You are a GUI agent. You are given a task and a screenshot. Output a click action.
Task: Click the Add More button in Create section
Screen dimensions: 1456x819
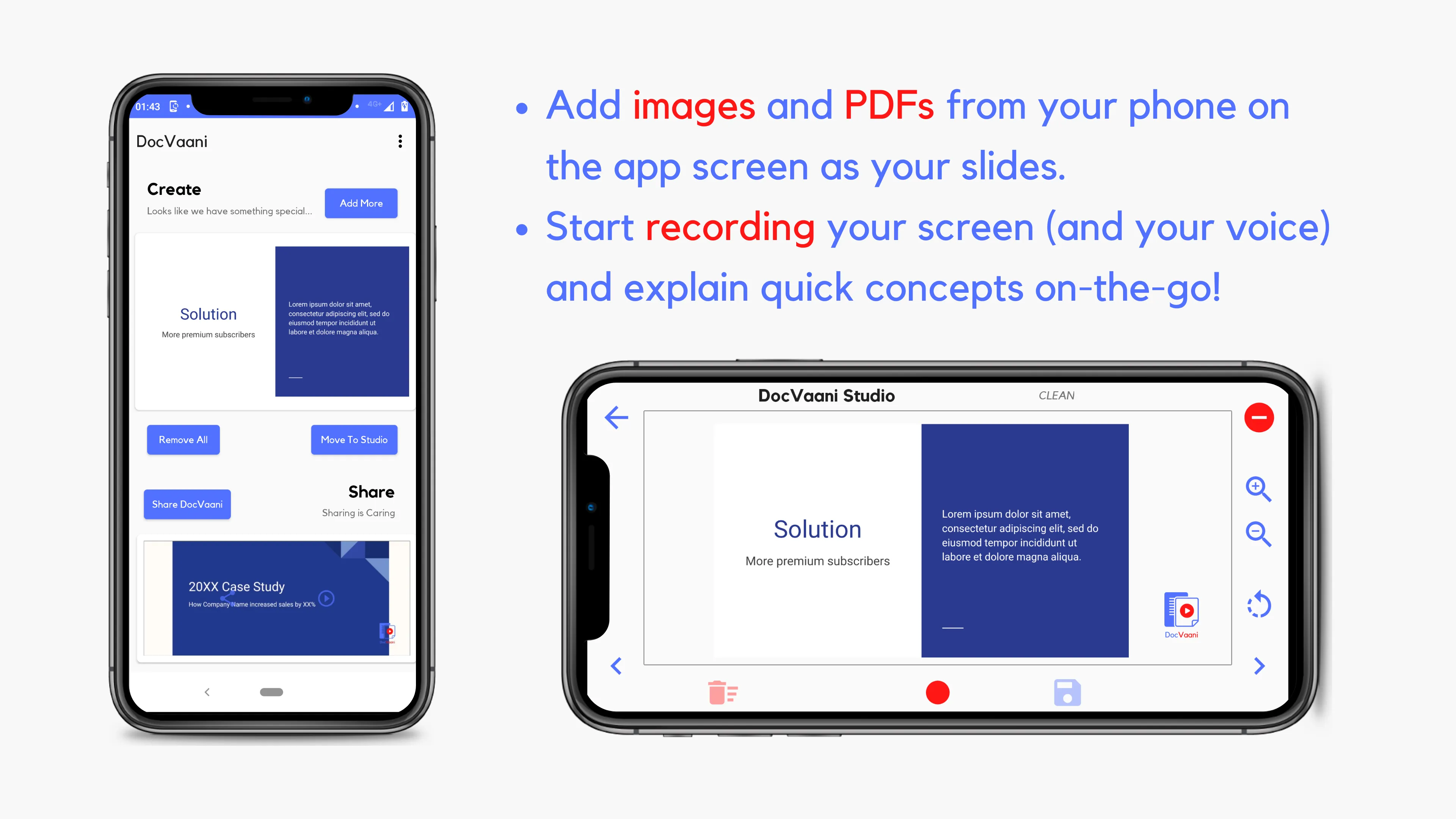[x=362, y=203]
